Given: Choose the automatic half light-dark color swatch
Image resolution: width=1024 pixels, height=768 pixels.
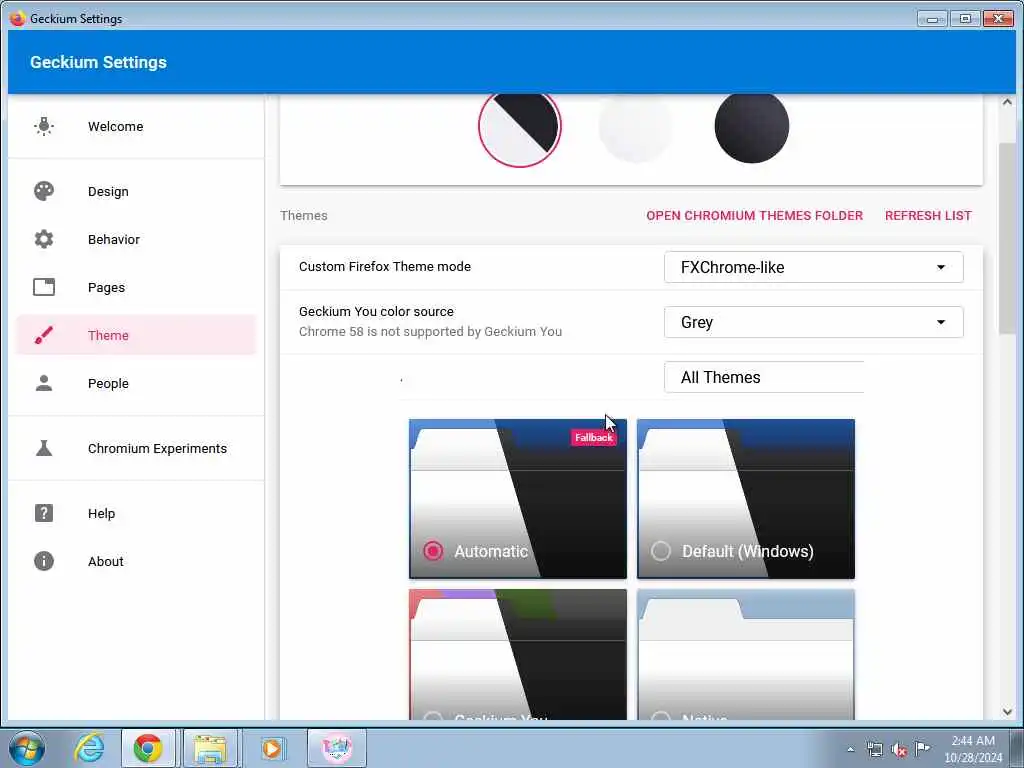Looking at the screenshot, I should click(x=519, y=126).
